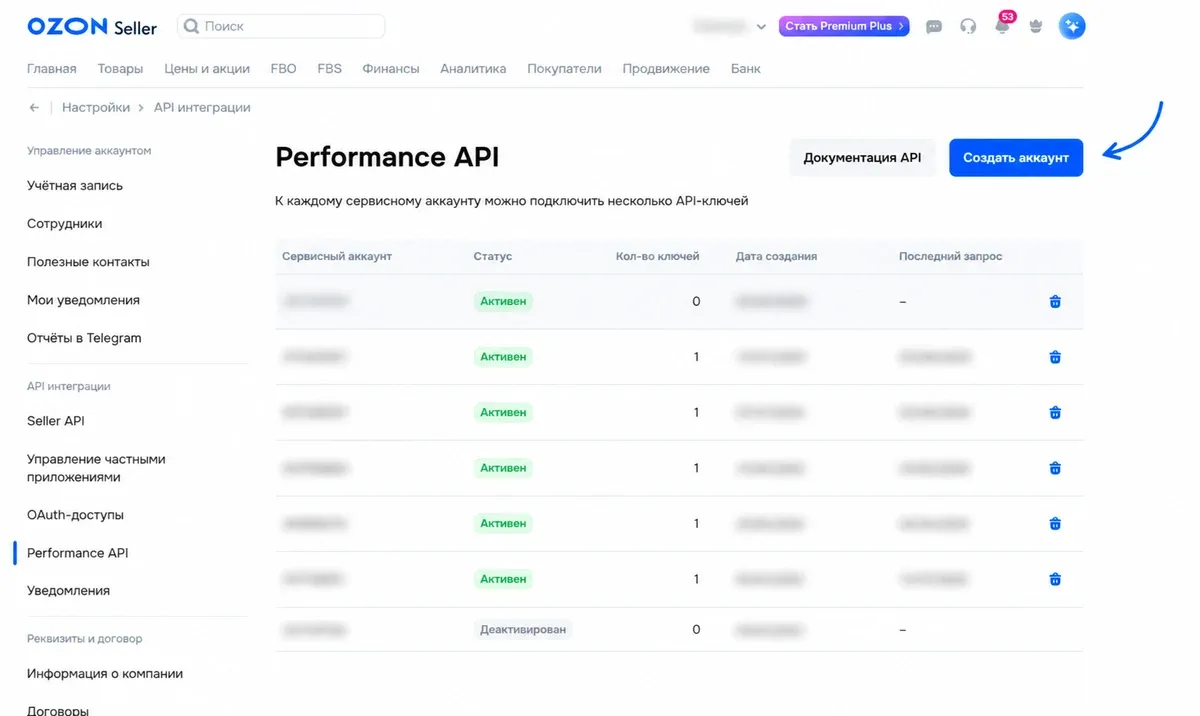Image resolution: width=1200 pixels, height=716 pixels.
Task: Open OAuth-доступы in sidebar
Action: click(75, 515)
